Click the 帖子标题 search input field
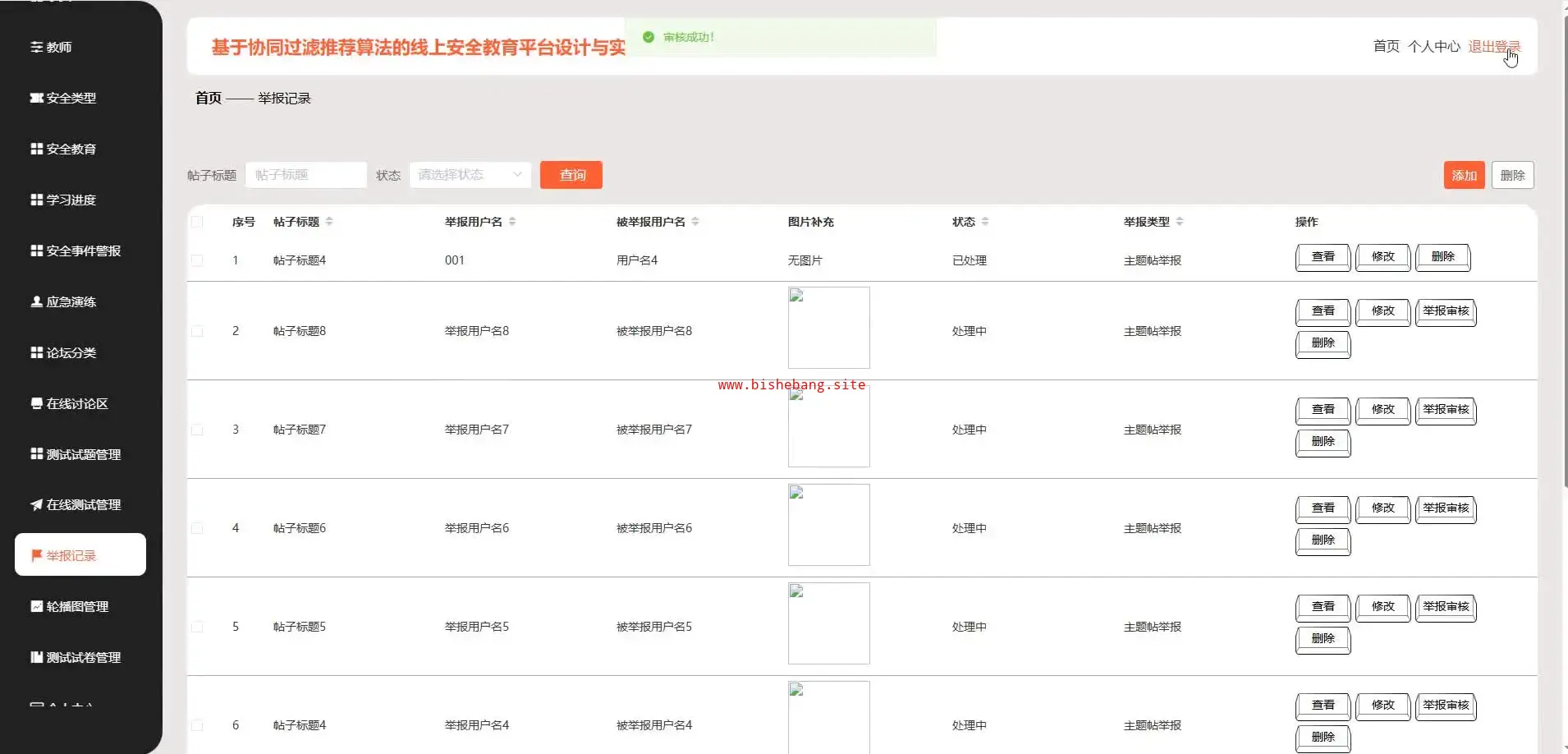Viewport: 1568px width, 754px height. coord(306,175)
